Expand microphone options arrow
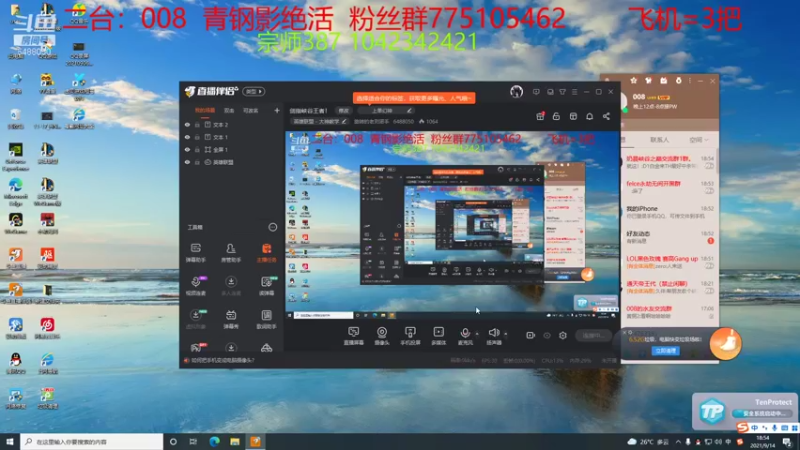Screen dimensions: 800x450 pos(477,334)
